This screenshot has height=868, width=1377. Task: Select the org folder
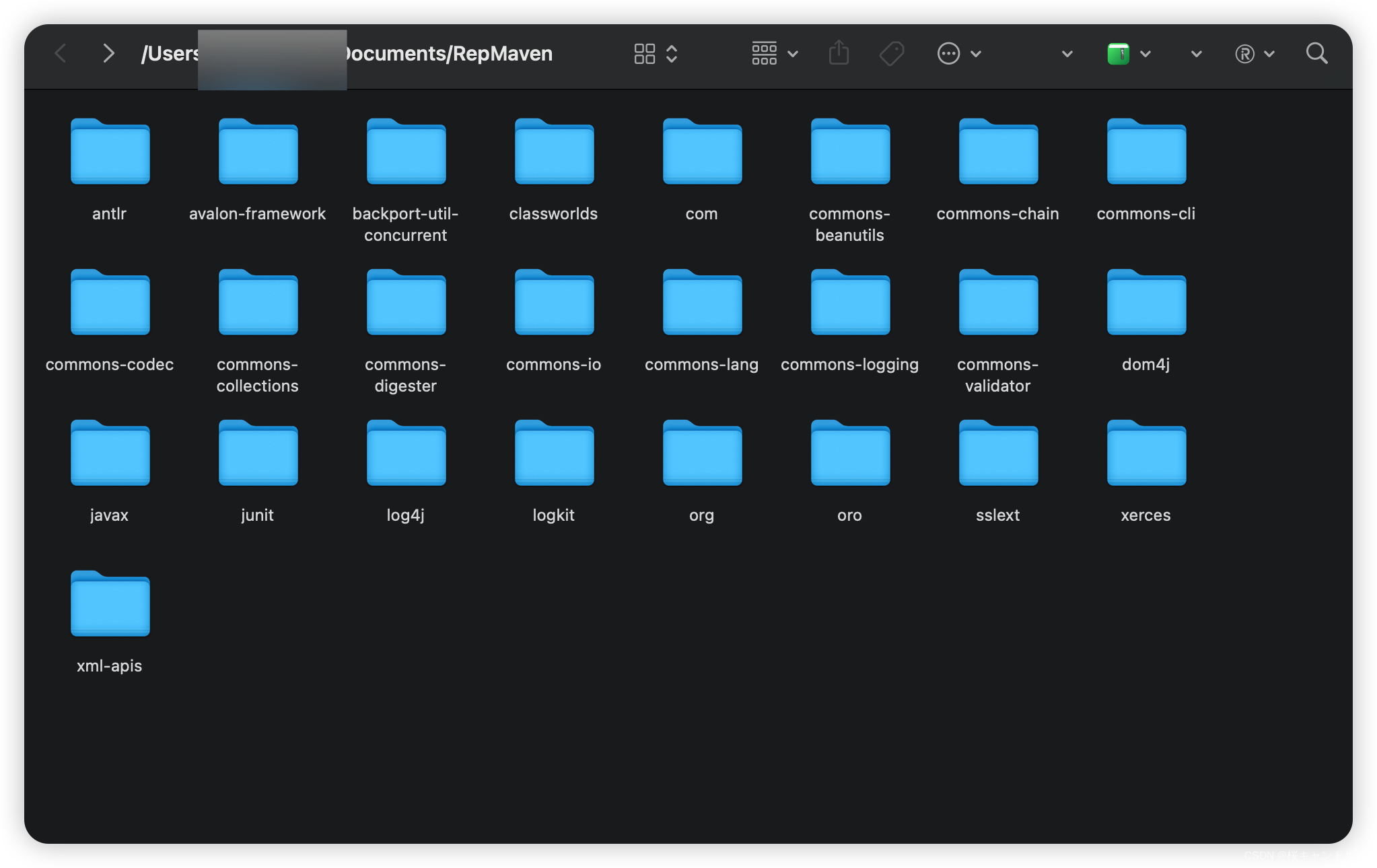(703, 452)
